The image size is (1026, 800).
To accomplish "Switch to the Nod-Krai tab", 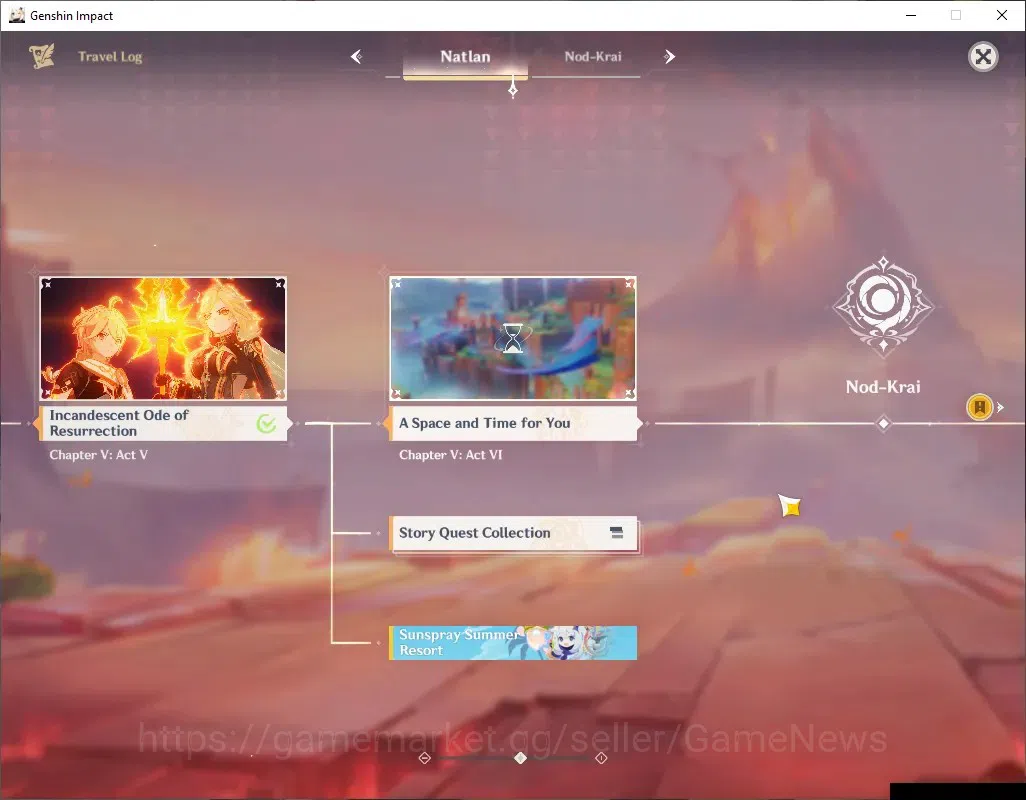I will coord(593,57).
